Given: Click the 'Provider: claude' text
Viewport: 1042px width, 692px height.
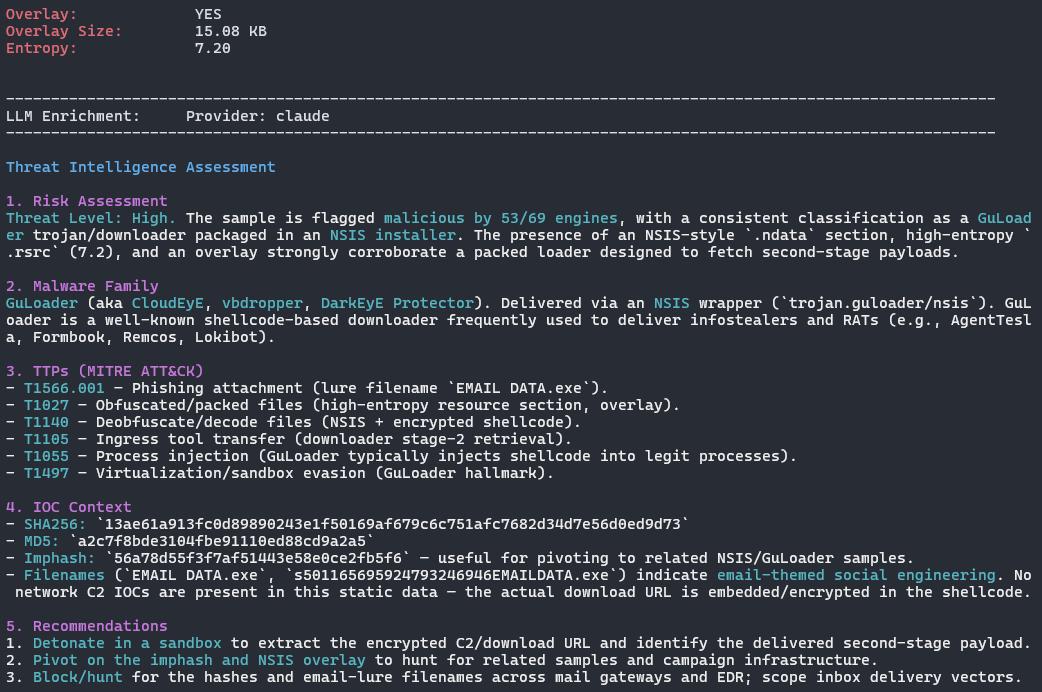Looking at the screenshot, I should 257,116.
